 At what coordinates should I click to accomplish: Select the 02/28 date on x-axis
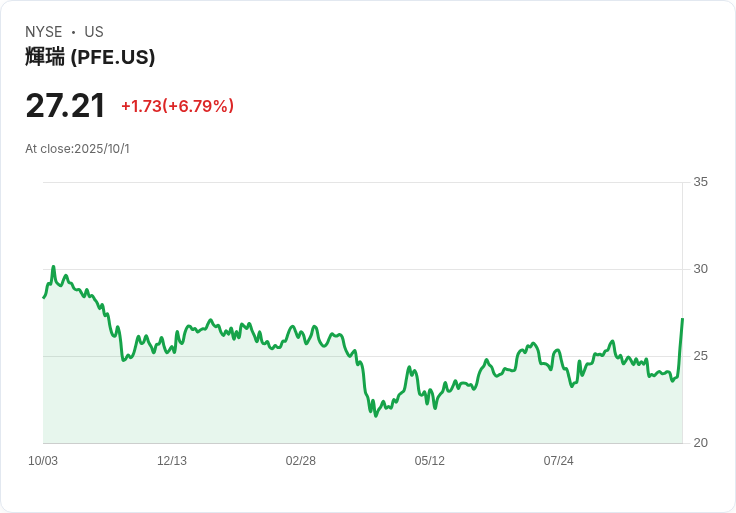pyautogui.click(x=301, y=461)
